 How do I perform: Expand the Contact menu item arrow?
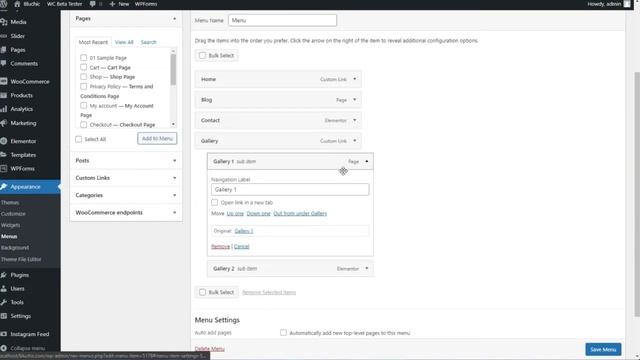click(355, 120)
